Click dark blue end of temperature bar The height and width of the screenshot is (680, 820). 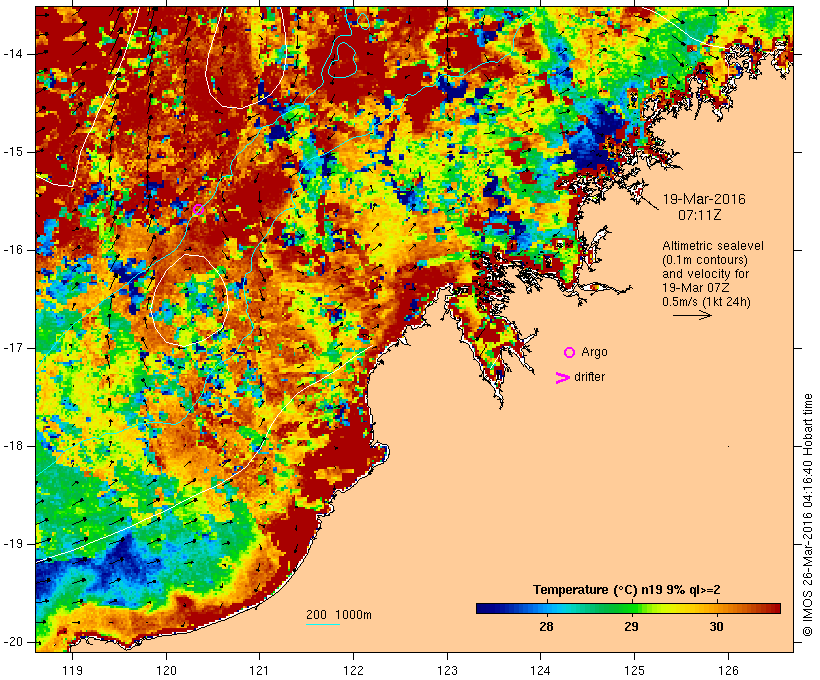pyautogui.click(x=480, y=608)
